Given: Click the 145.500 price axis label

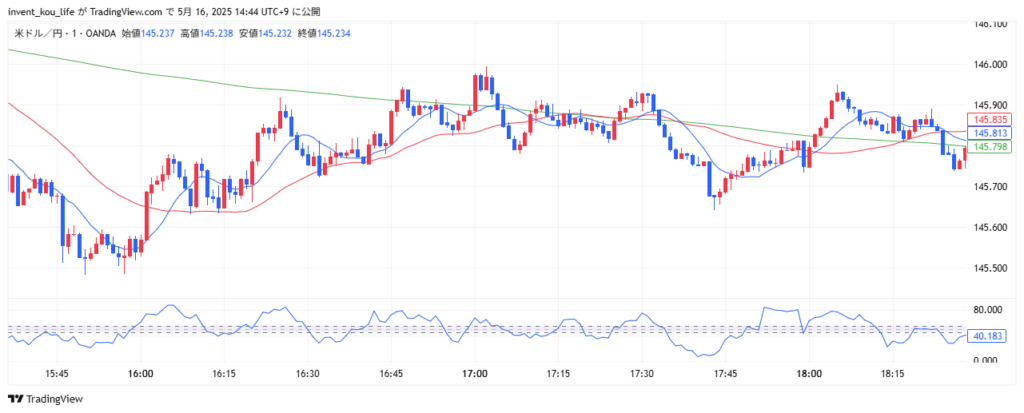Looking at the screenshot, I should [990, 268].
